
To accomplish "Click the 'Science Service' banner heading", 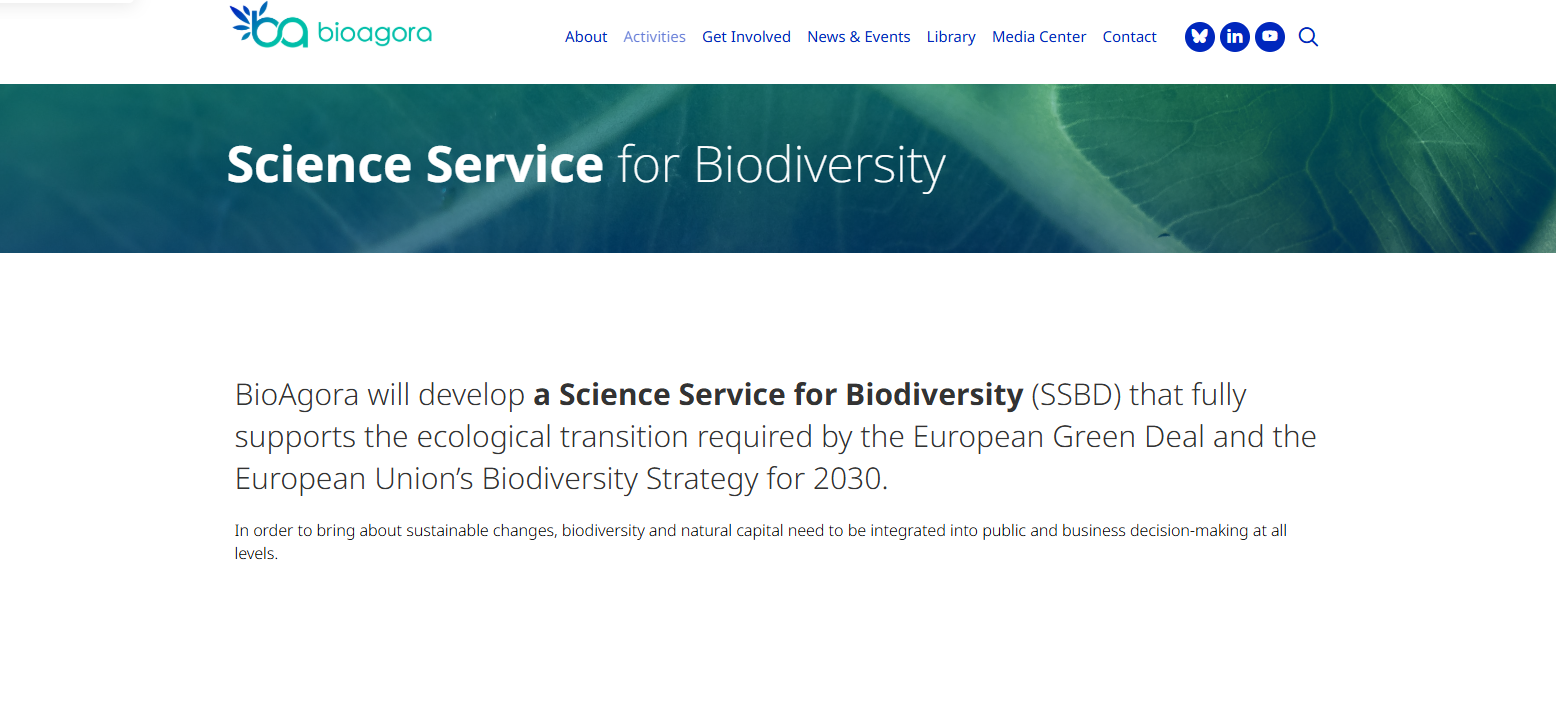I will 414,165.
